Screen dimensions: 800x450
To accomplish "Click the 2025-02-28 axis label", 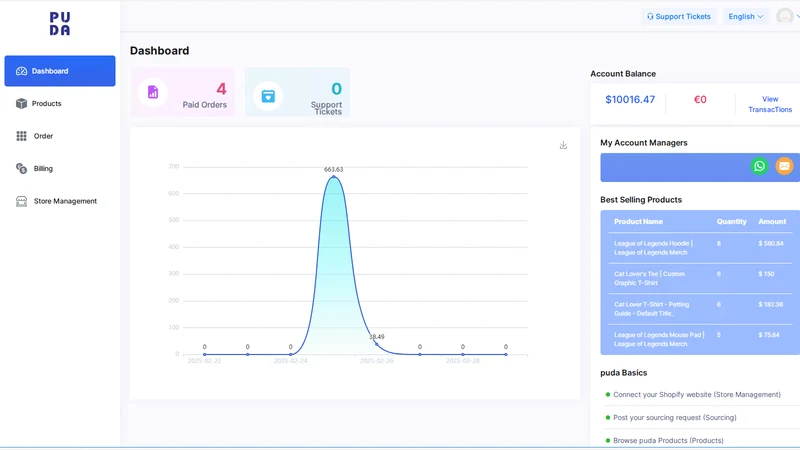I will [x=463, y=361].
